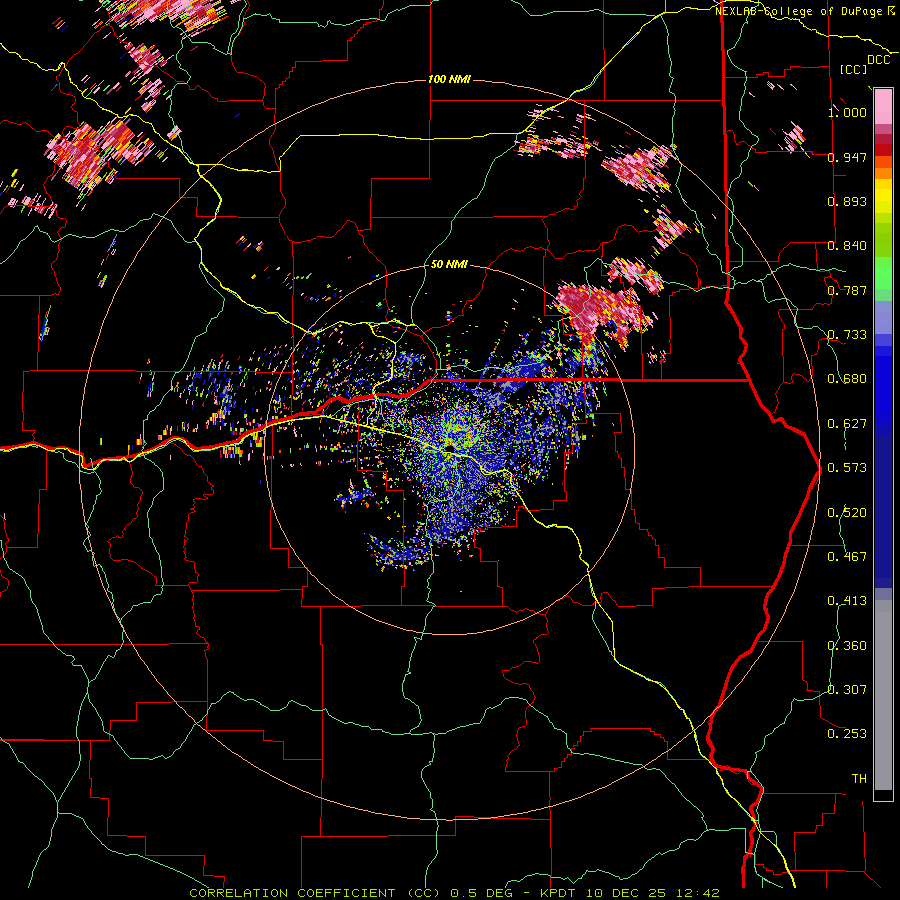The width and height of the screenshot is (900, 900).
Task: Click the 0.733 color scale label
Action: [x=847, y=335]
